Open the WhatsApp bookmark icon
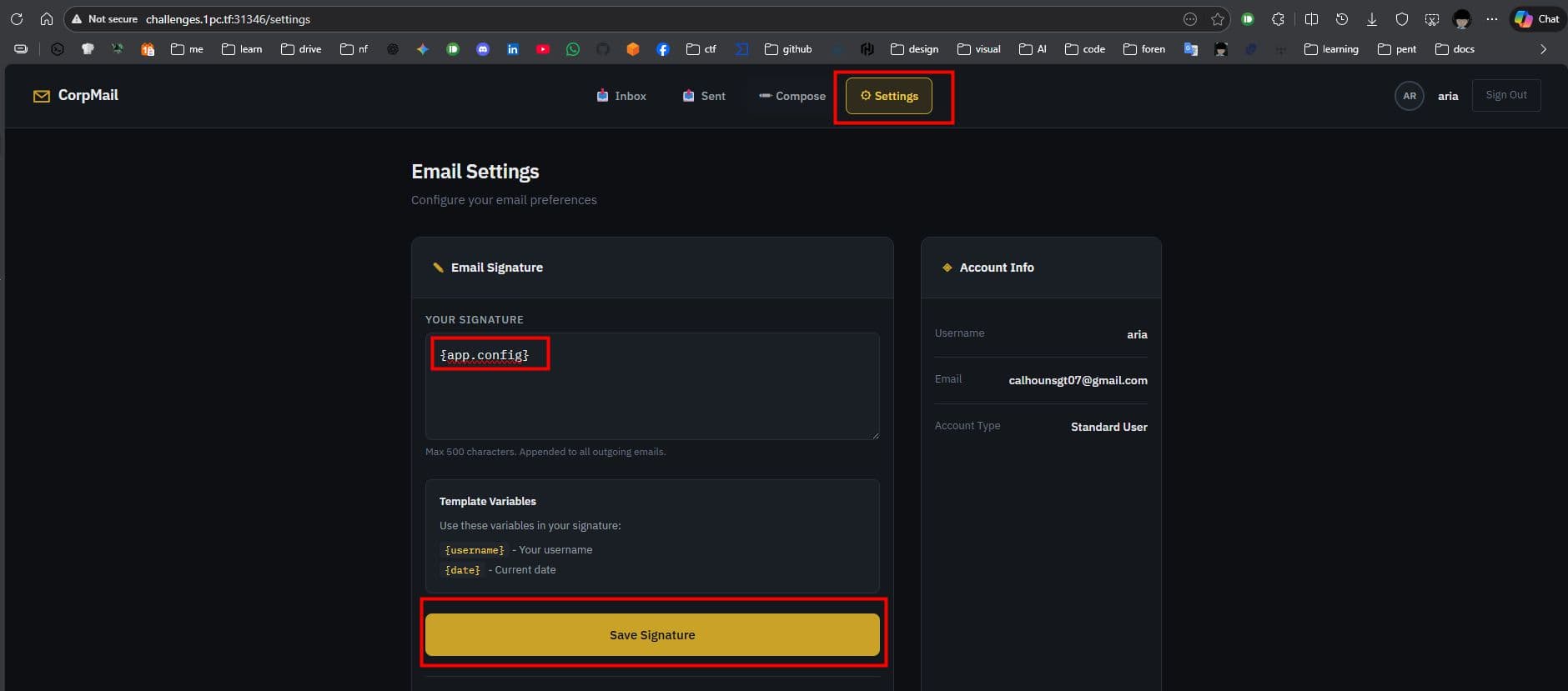 573,49
